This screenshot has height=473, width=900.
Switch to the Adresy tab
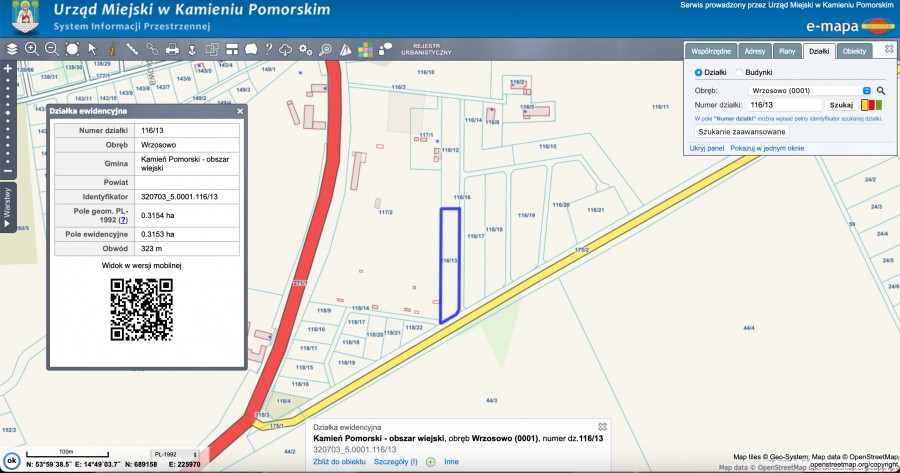pos(755,50)
